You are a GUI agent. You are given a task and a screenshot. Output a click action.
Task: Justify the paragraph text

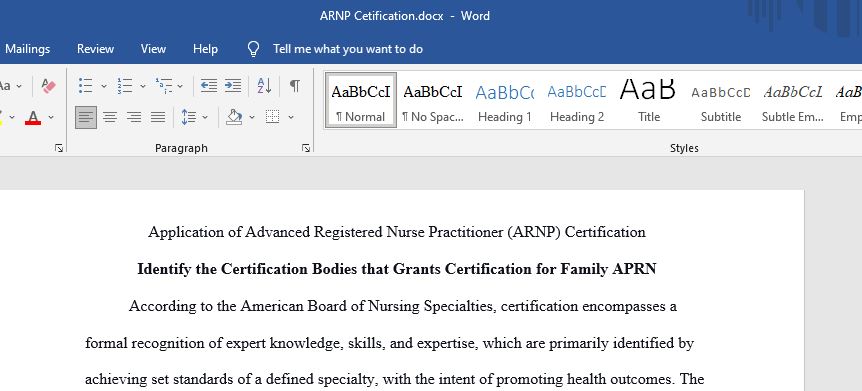[x=158, y=117]
